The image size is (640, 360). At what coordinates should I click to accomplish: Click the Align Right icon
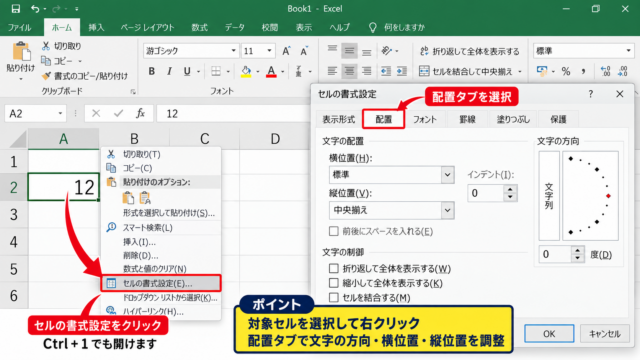click(x=367, y=71)
